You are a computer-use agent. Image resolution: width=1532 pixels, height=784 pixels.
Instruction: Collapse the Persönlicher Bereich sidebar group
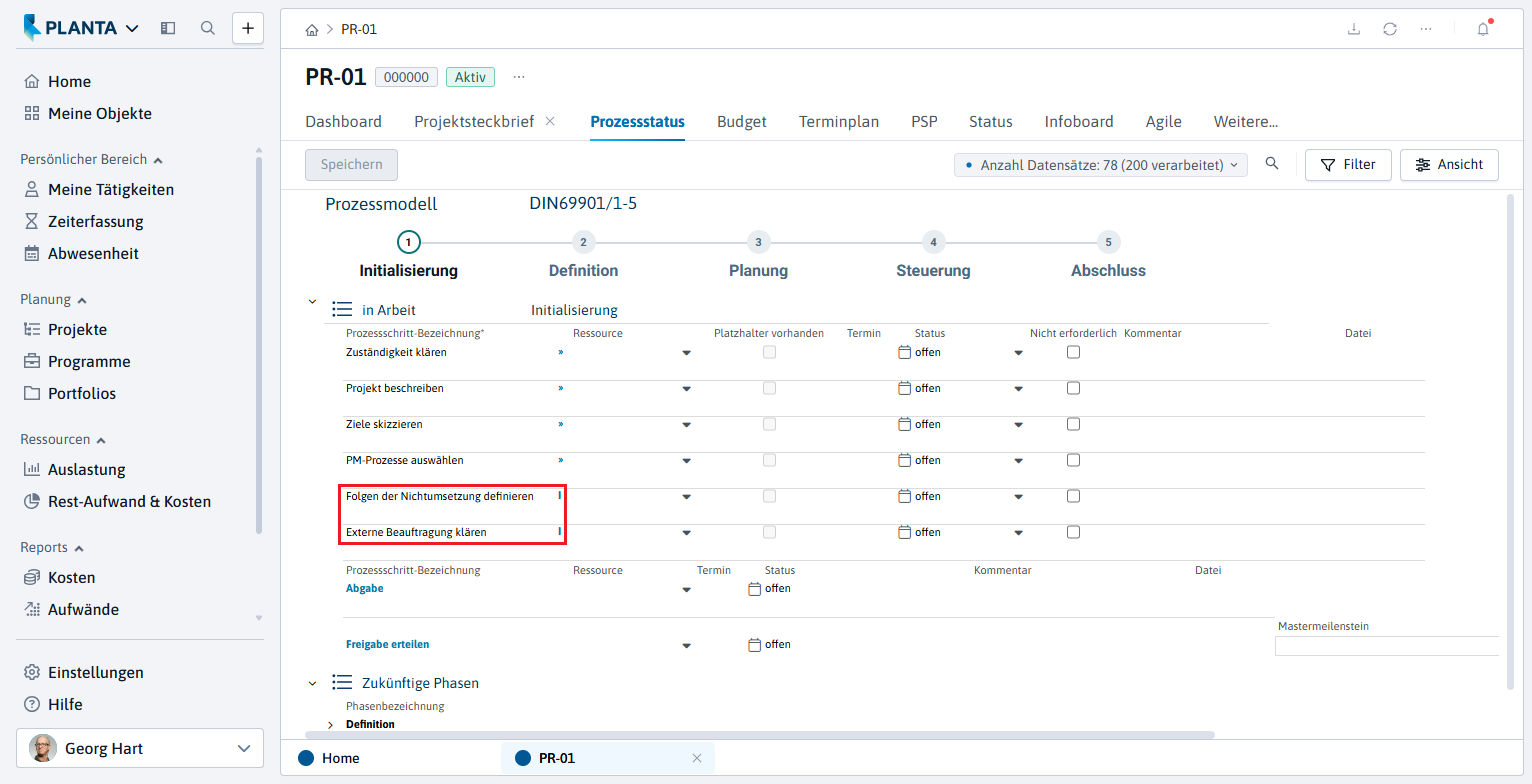(x=92, y=159)
